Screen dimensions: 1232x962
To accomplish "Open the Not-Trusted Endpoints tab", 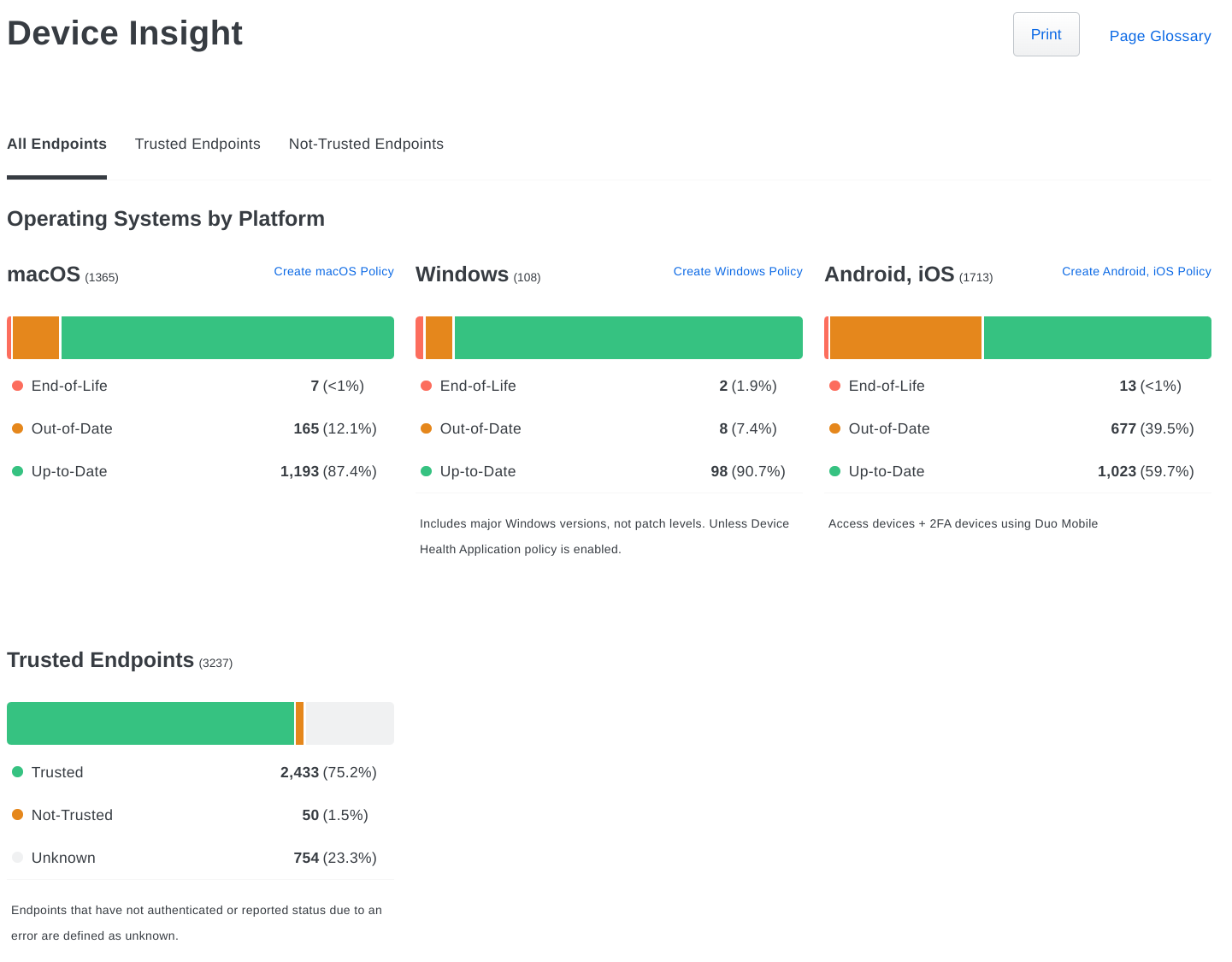I will click(x=366, y=144).
